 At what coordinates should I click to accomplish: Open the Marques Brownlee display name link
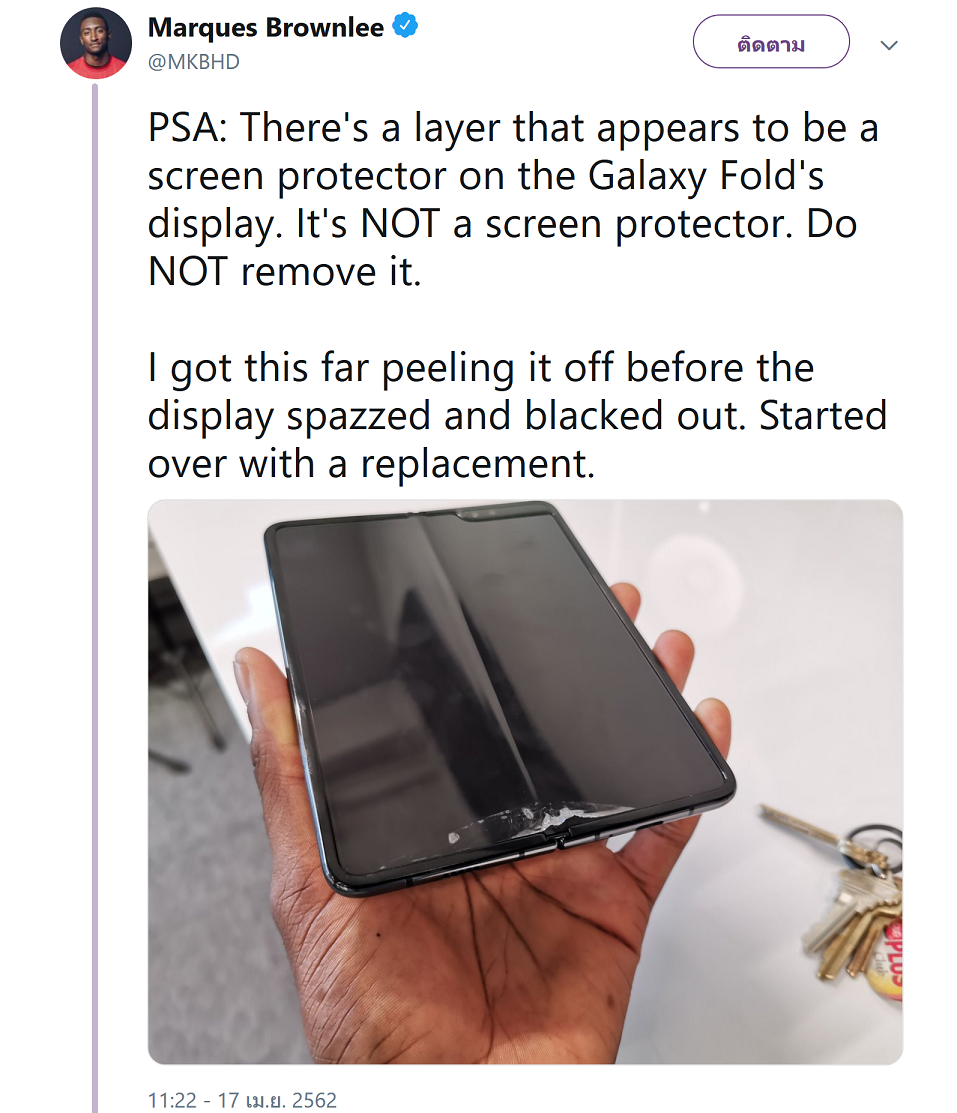[266, 27]
